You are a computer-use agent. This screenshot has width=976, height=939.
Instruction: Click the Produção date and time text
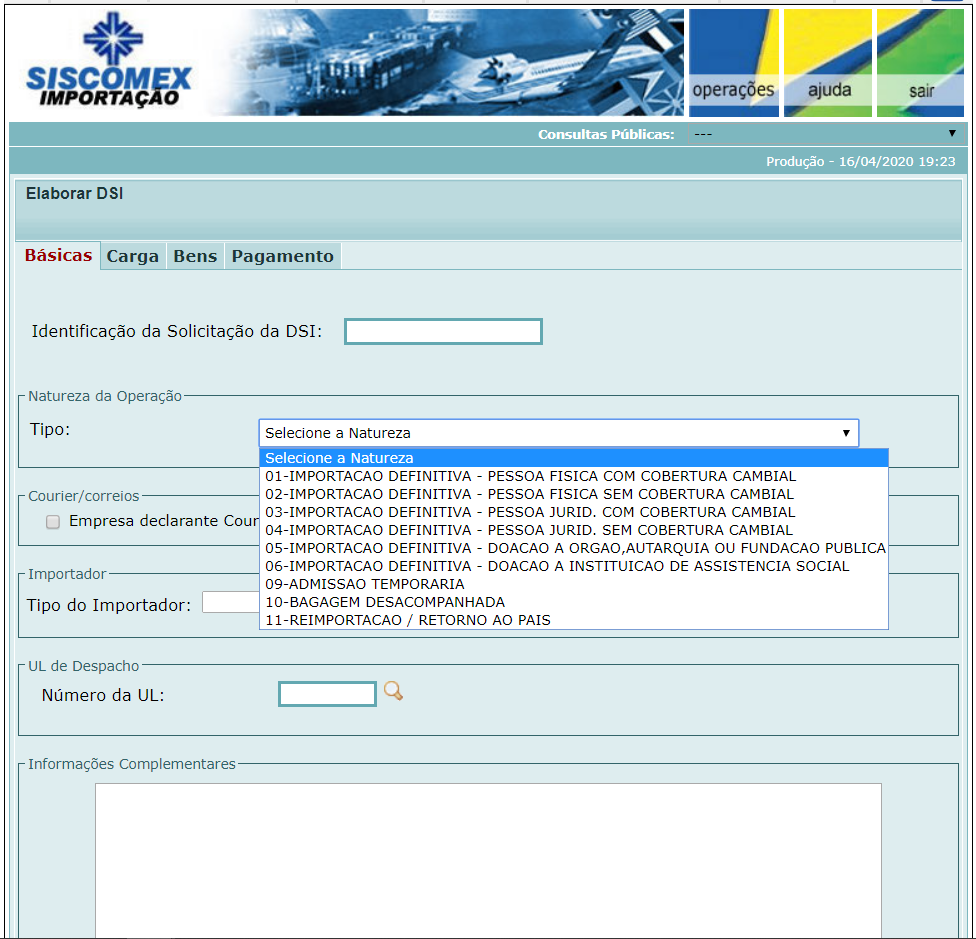[860, 162]
